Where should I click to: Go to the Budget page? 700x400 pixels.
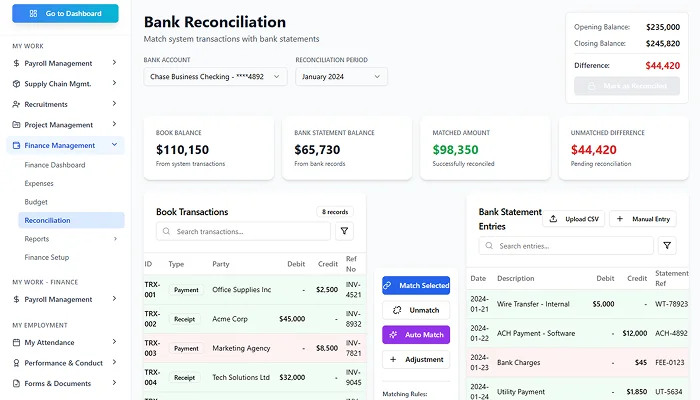coord(36,202)
